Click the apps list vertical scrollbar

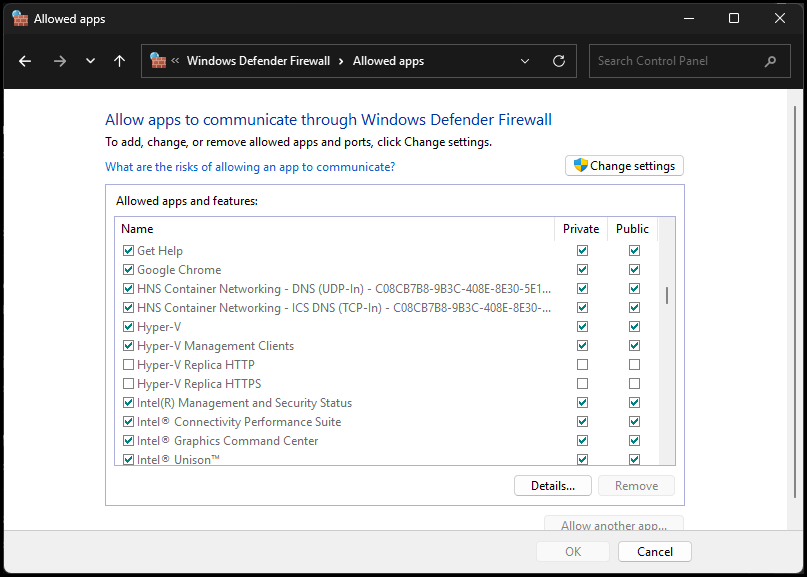(667, 296)
